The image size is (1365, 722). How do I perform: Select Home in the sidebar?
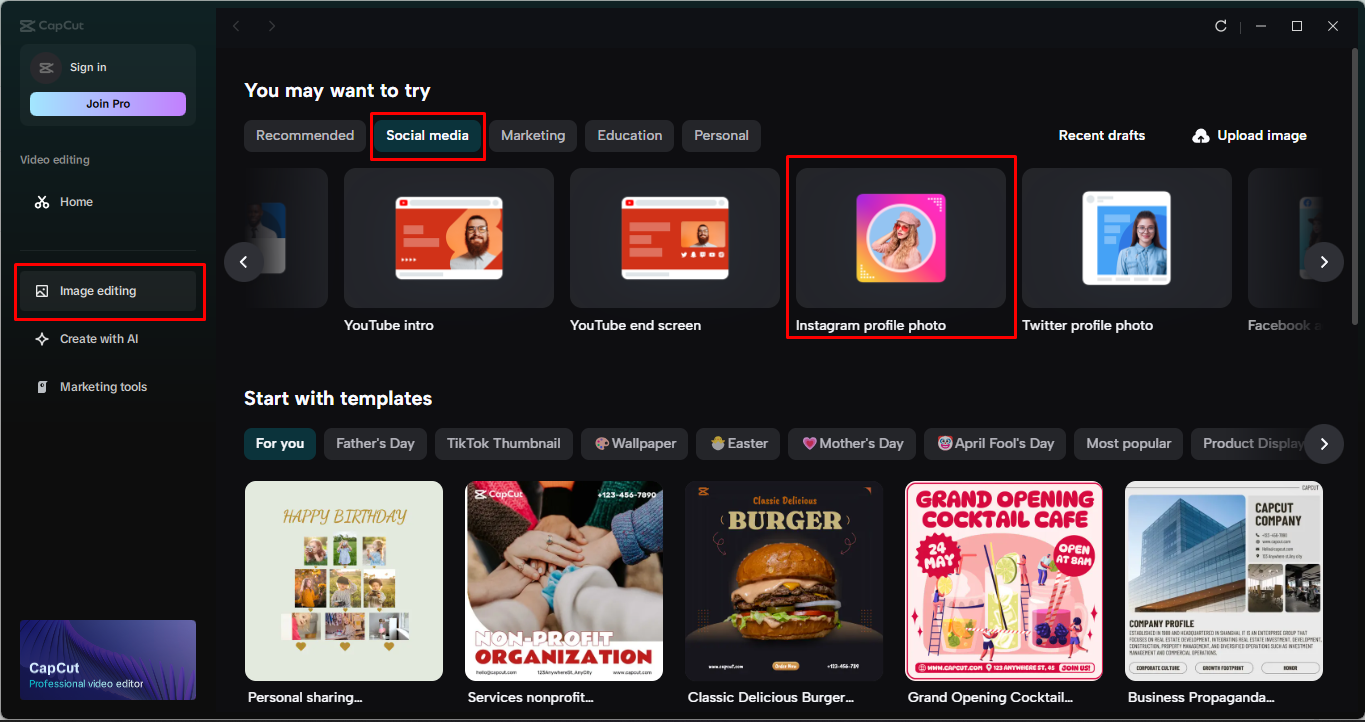pos(77,201)
